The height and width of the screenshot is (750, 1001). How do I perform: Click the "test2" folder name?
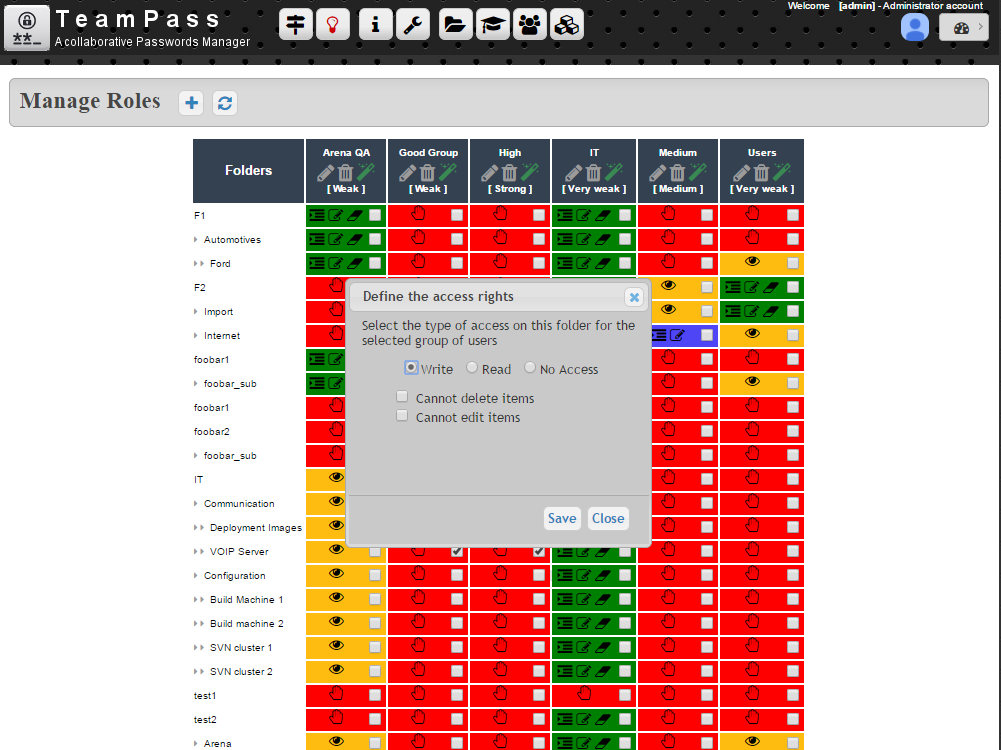[x=205, y=720]
